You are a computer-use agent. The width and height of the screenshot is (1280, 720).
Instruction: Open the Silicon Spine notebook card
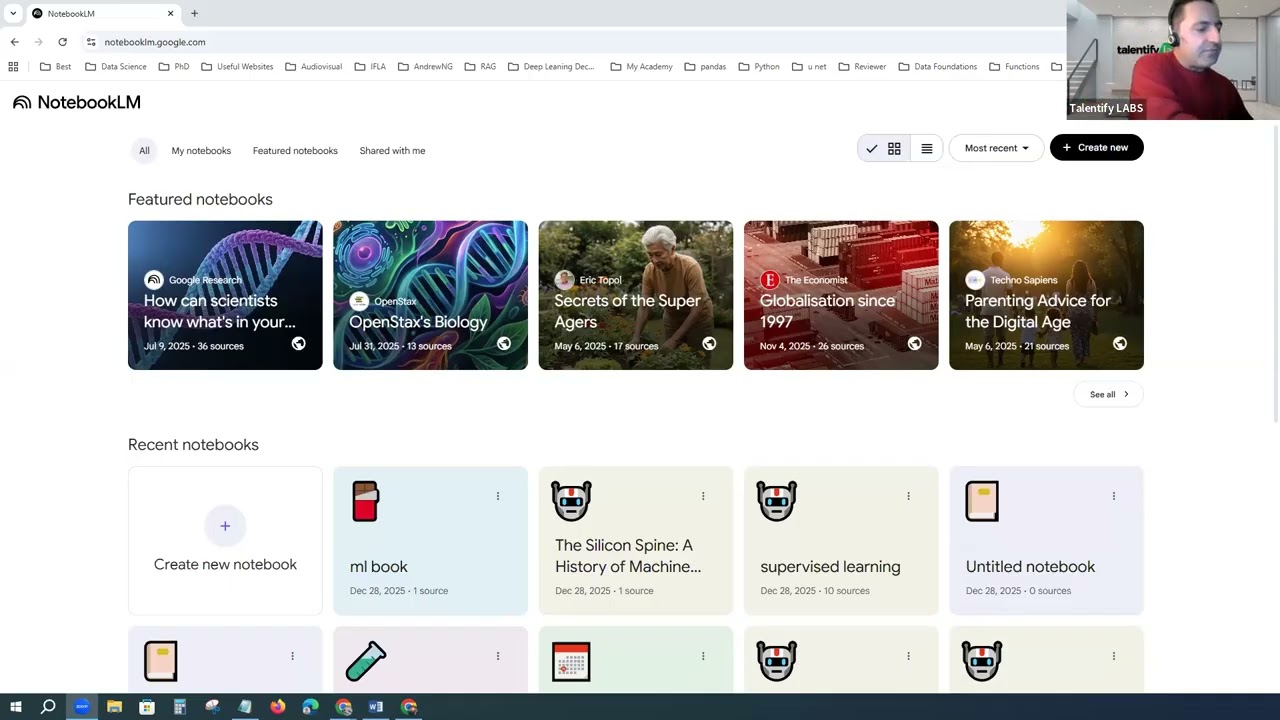click(636, 540)
